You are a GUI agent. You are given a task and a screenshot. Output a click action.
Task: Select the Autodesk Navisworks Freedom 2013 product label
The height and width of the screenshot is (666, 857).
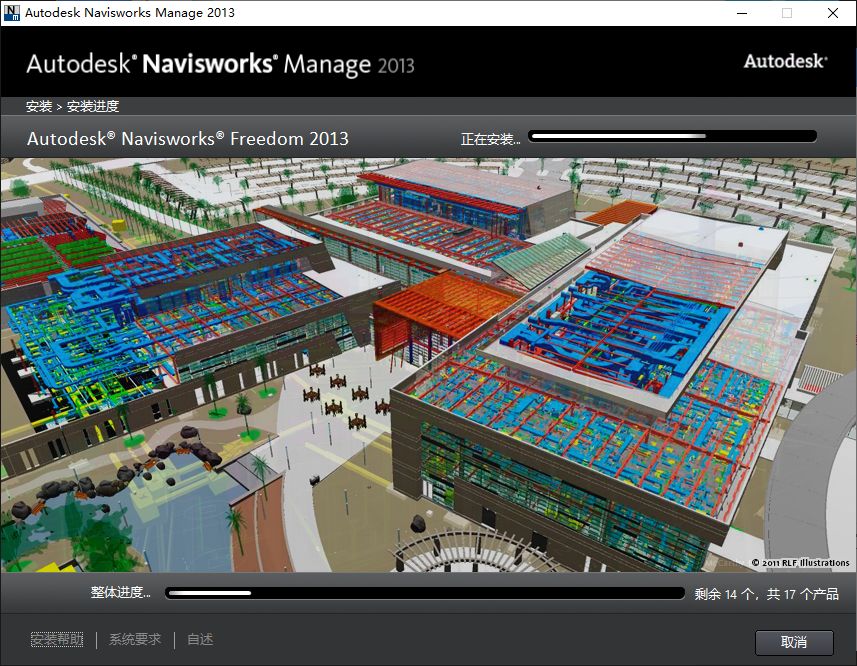189,139
